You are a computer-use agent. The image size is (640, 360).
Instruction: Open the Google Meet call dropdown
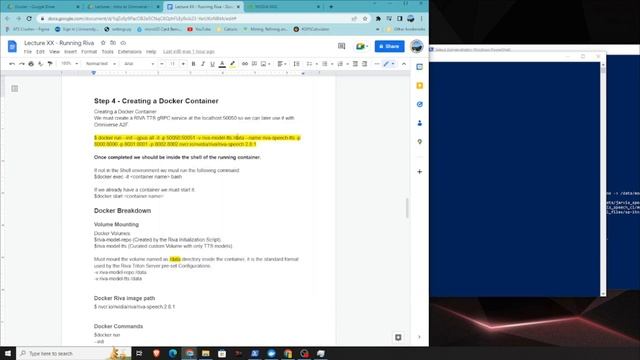(362, 47)
